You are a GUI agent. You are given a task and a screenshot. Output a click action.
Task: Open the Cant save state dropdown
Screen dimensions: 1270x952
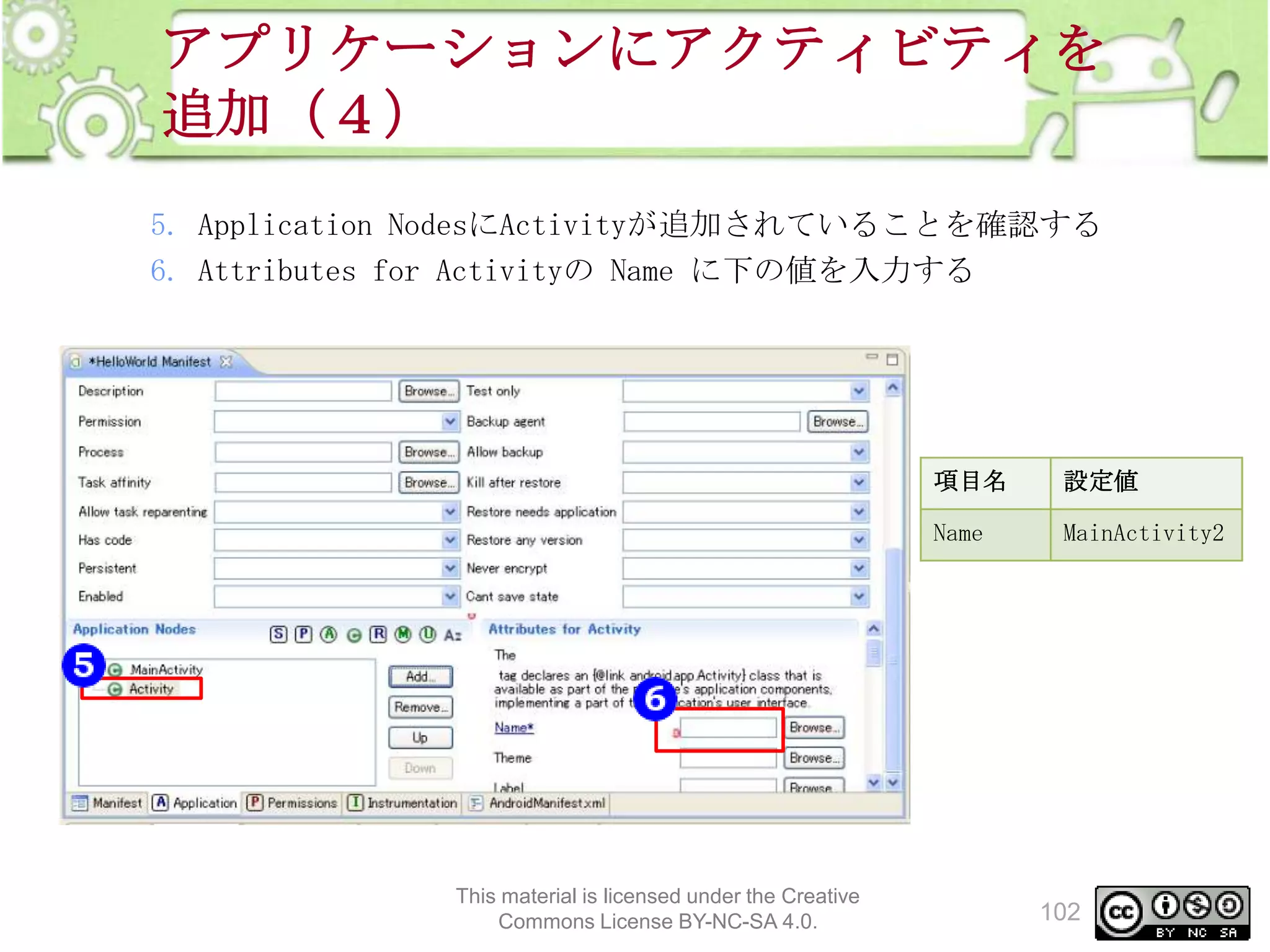859,597
